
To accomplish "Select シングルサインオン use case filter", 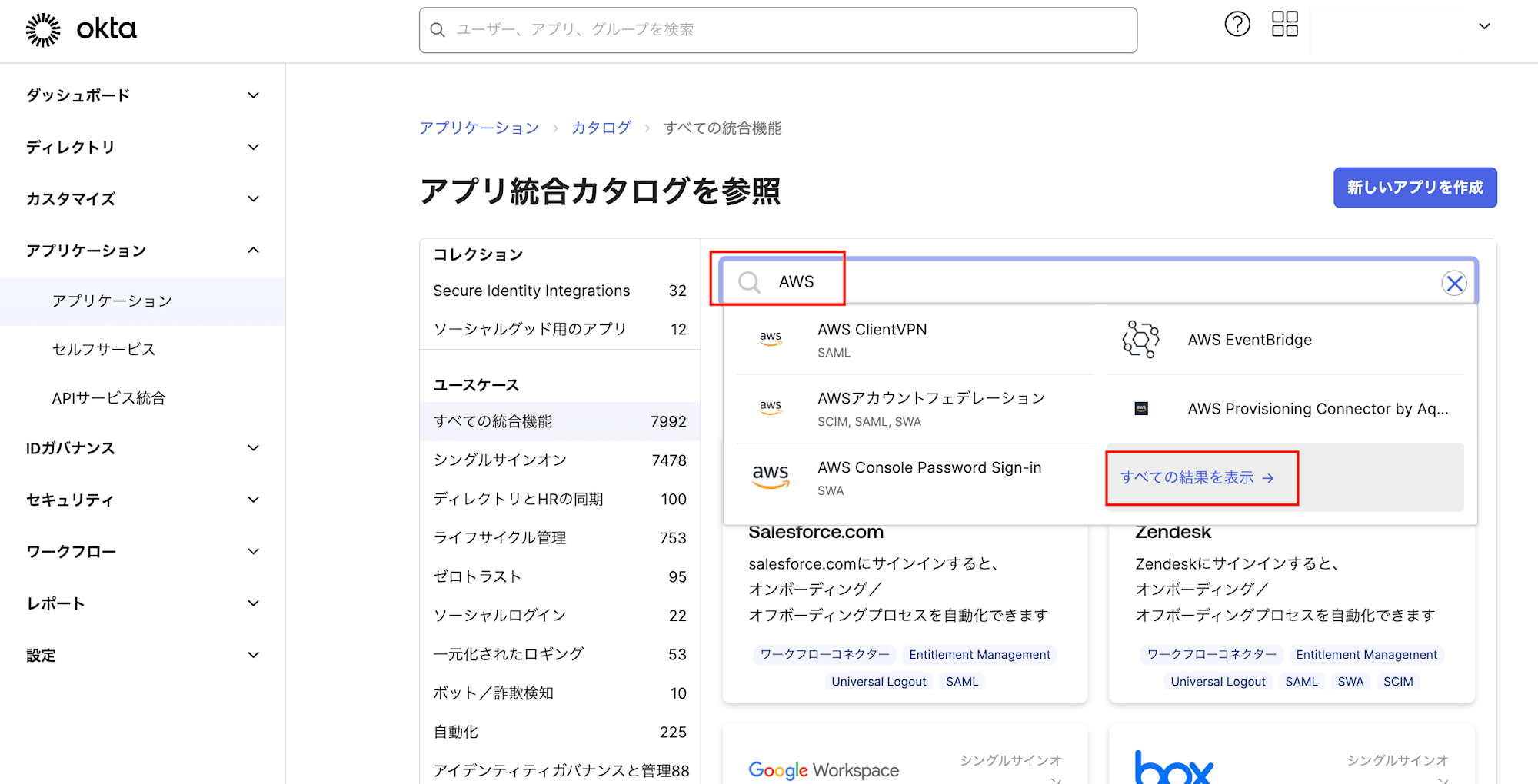I will pos(560,460).
